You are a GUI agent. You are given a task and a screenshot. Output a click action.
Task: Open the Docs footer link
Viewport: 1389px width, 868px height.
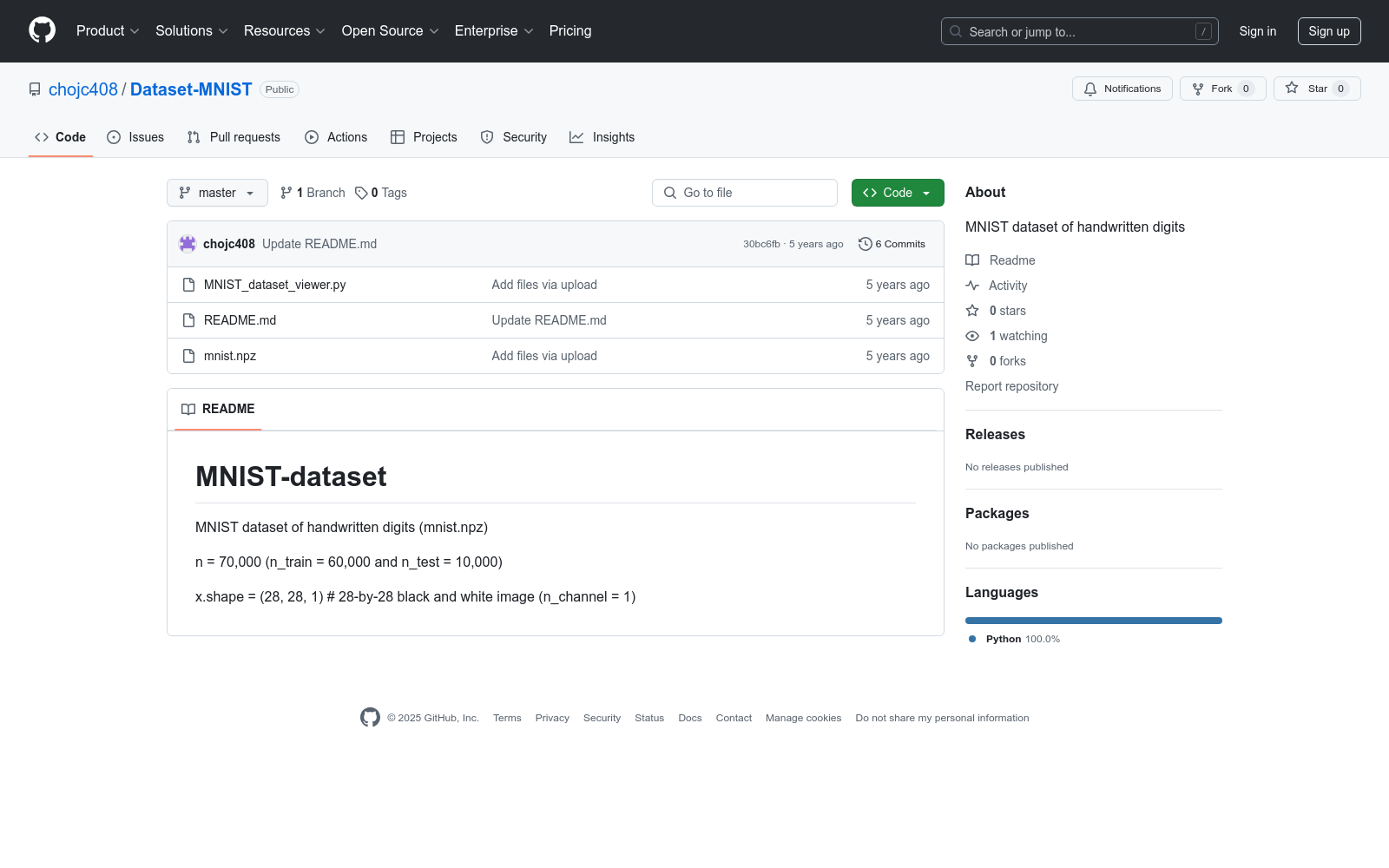click(690, 718)
